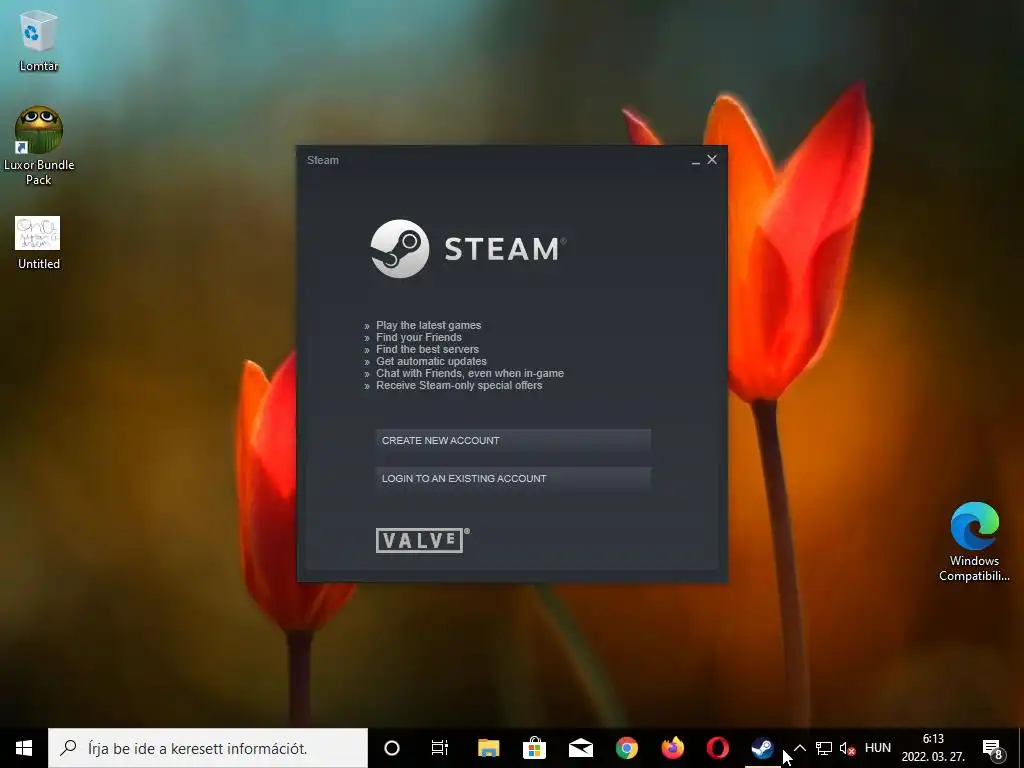Click the Steam taskbar icon
Screen dimensions: 1024x768
(762, 748)
